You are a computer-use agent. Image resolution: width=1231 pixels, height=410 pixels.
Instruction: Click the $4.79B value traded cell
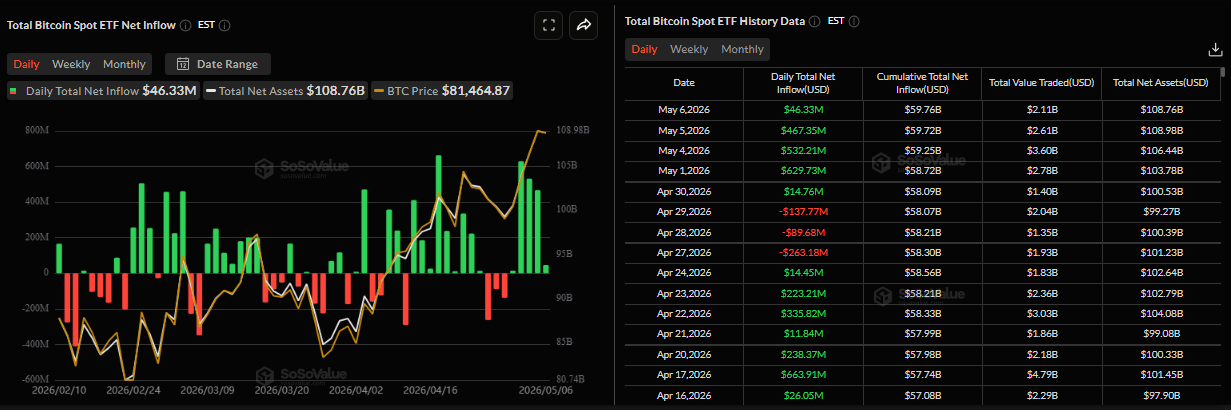pyautogui.click(x=1042, y=376)
